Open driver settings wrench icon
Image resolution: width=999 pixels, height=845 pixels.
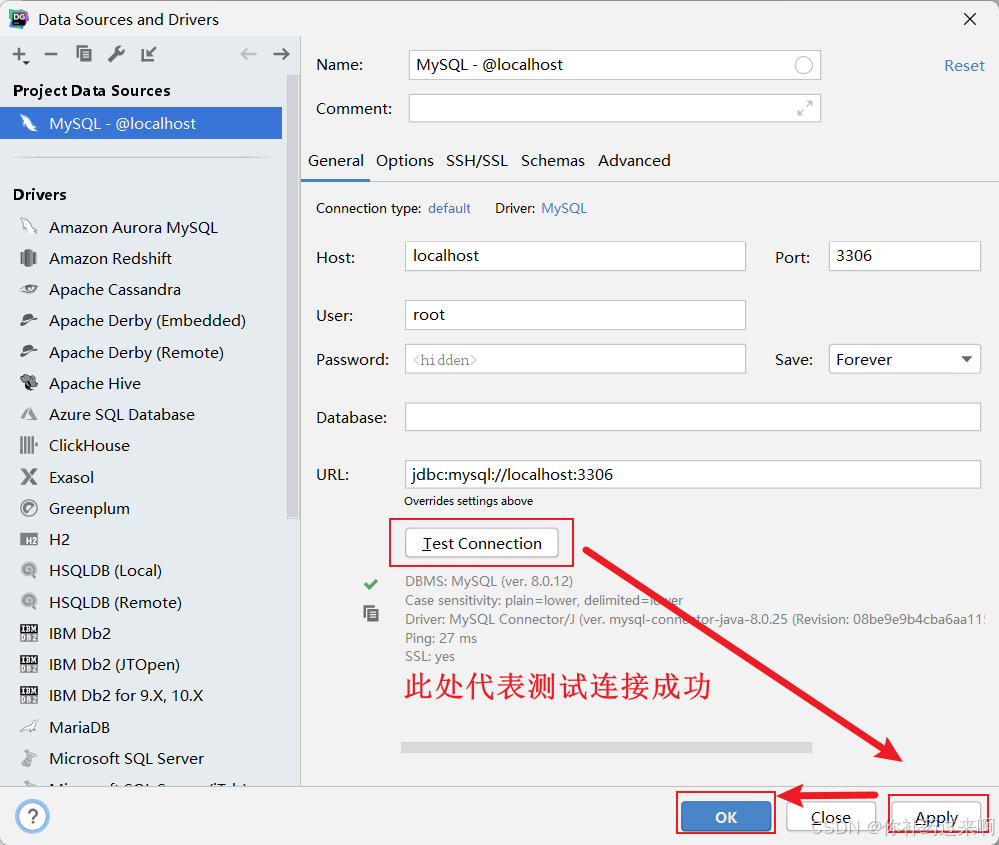pos(116,54)
